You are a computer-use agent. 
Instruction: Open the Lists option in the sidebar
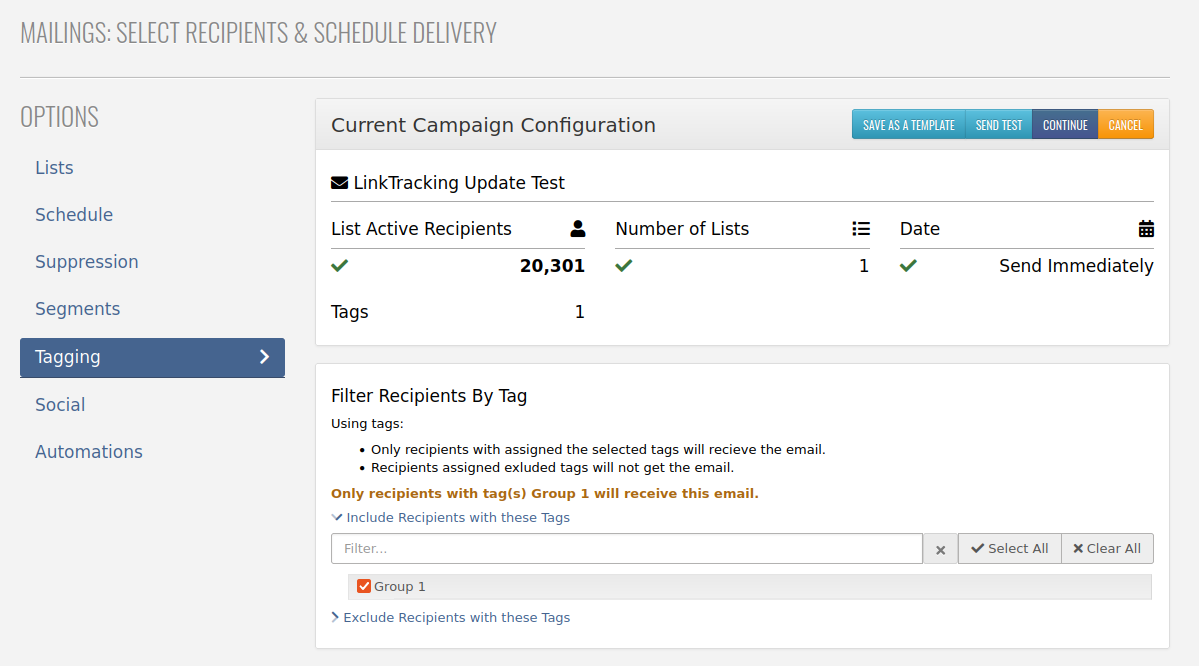tap(54, 167)
